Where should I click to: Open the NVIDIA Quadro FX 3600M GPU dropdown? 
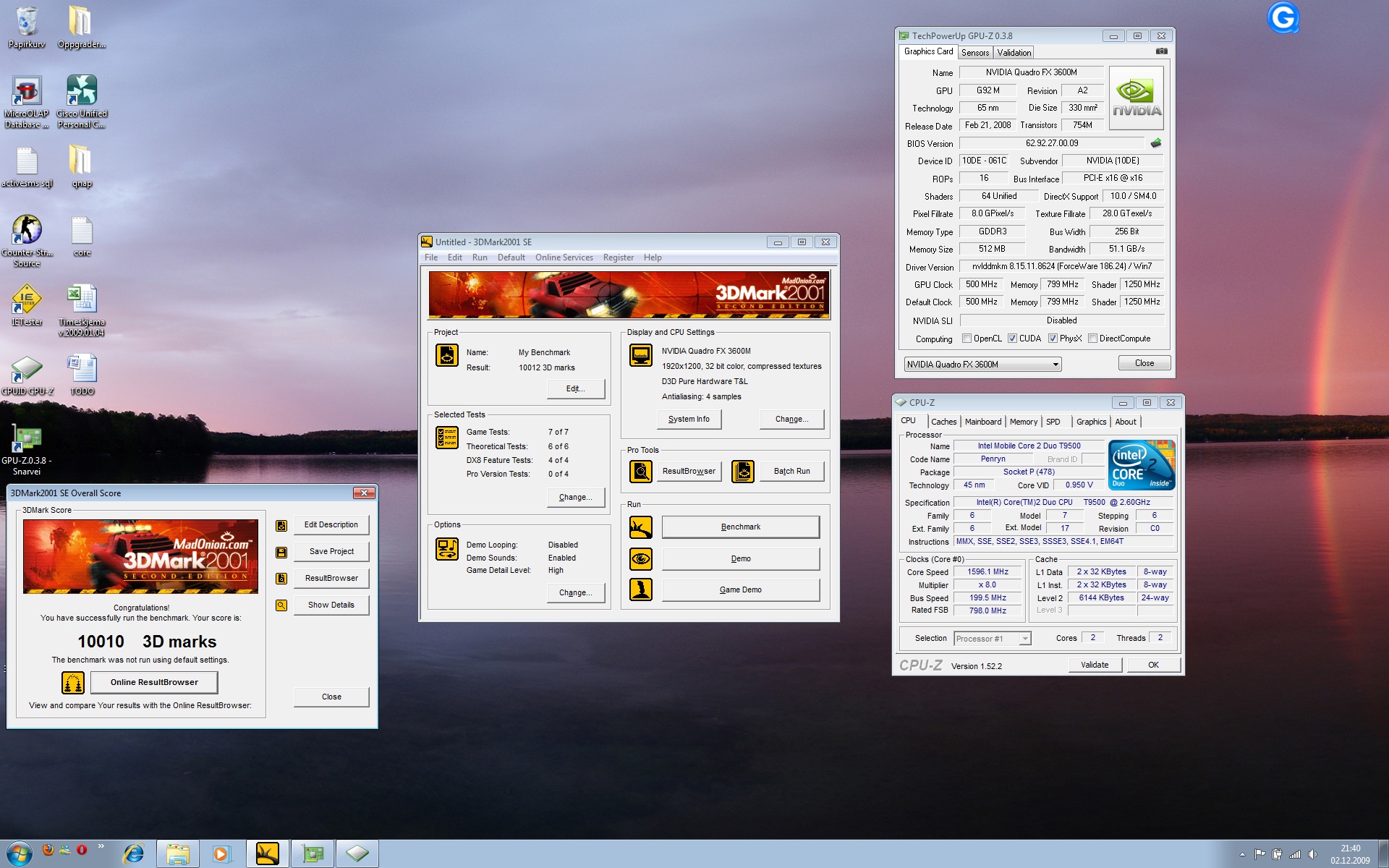tap(982, 365)
